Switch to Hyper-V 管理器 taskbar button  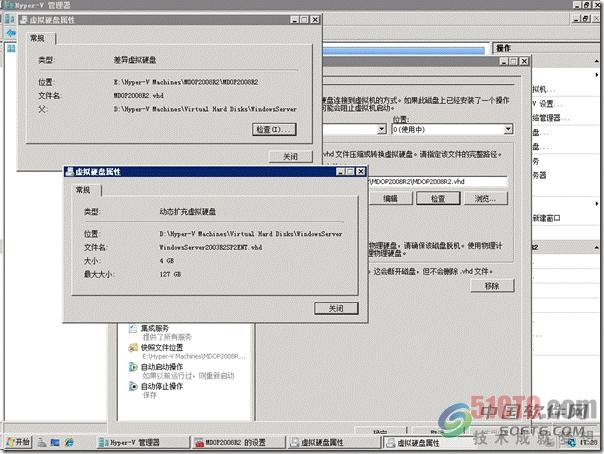coord(141,443)
